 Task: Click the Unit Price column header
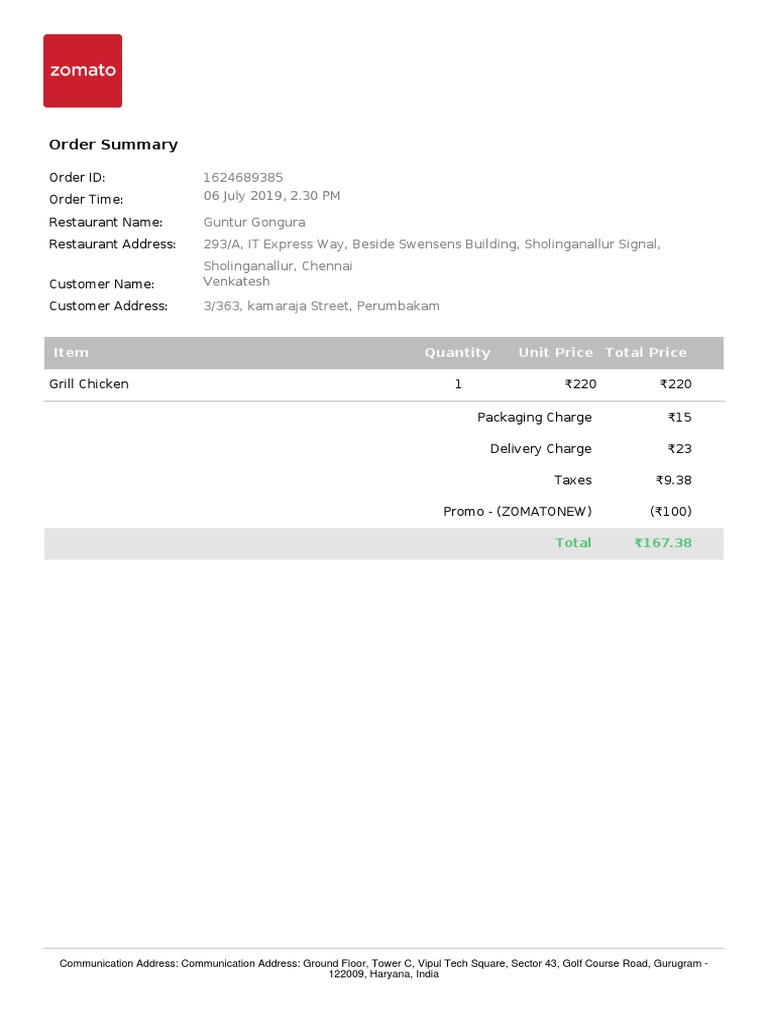(x=555, y=353)
